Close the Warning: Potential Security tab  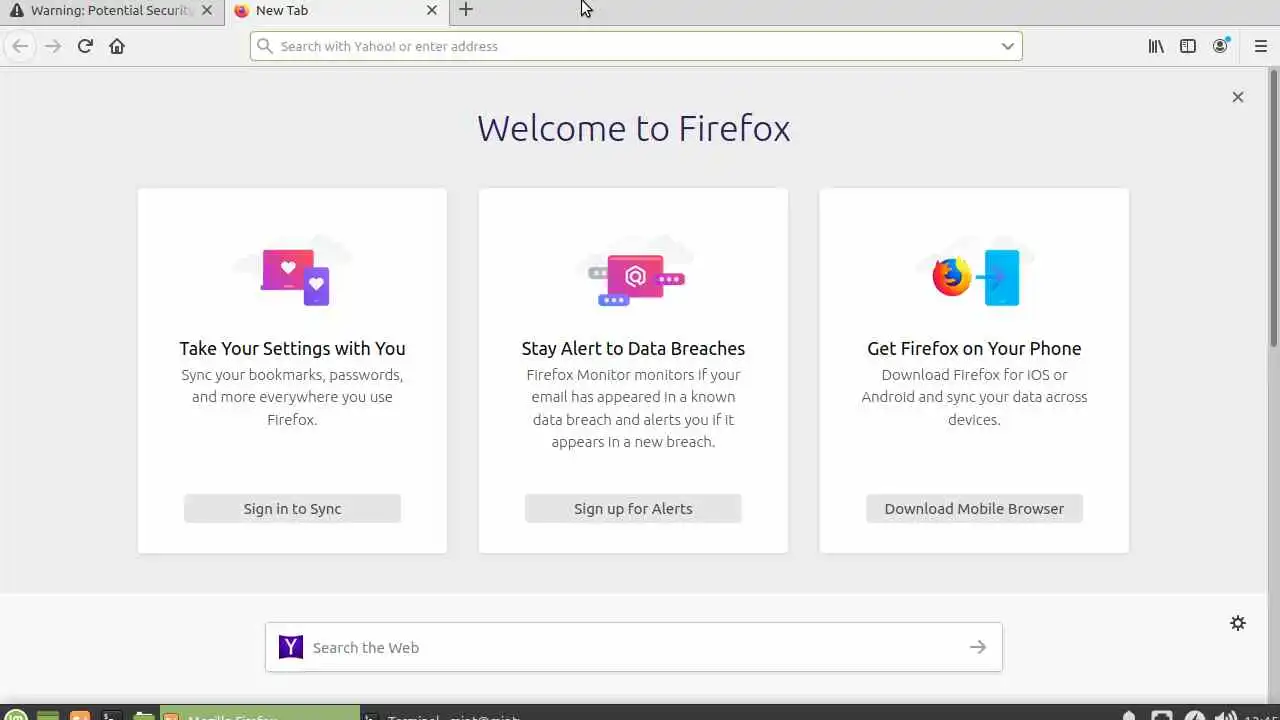click(206, 10)
